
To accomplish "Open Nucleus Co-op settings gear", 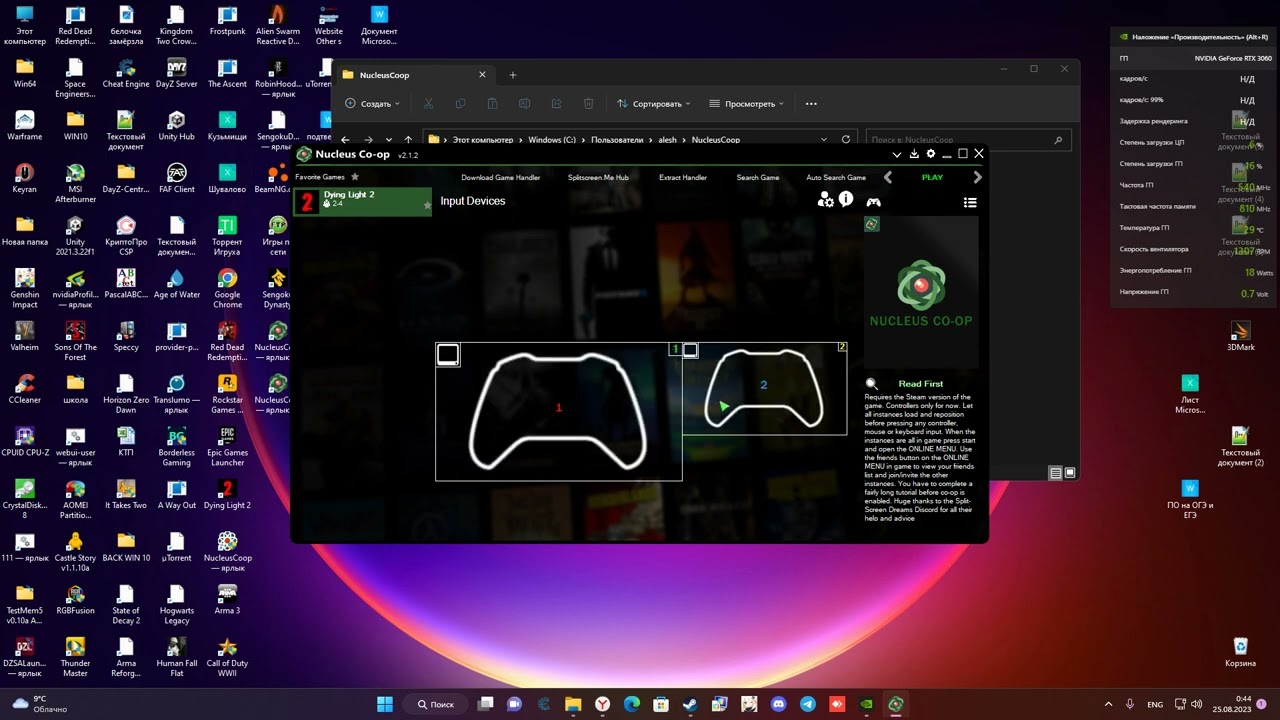I will point(931,154).
